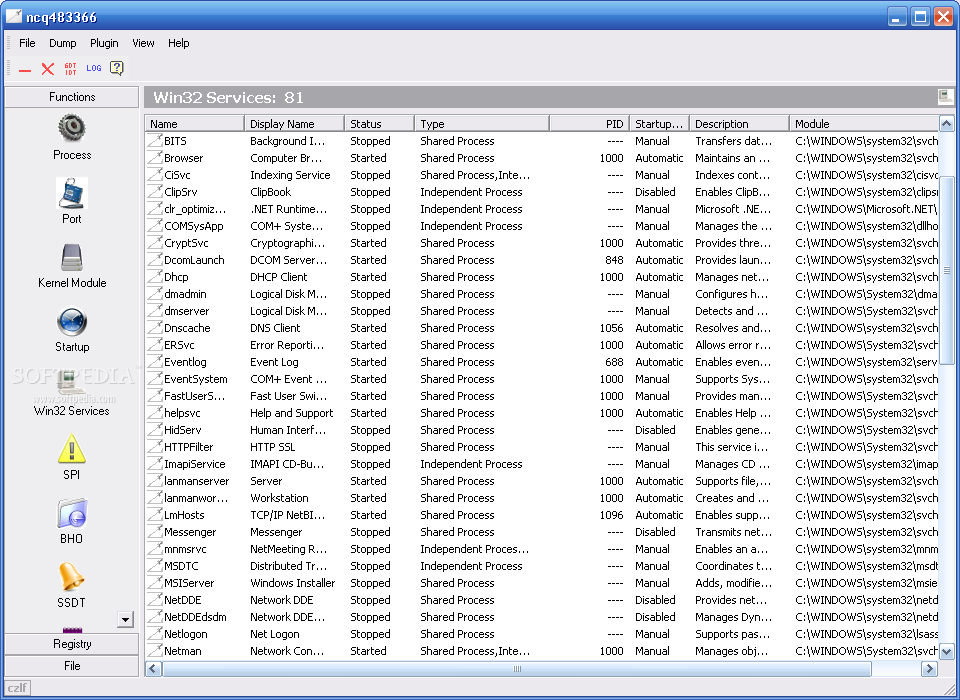The width and height of the screenshot is (960, 700).
Task: Click the horizontal scrollbar right arrow
Action: [x=930, y=669]
